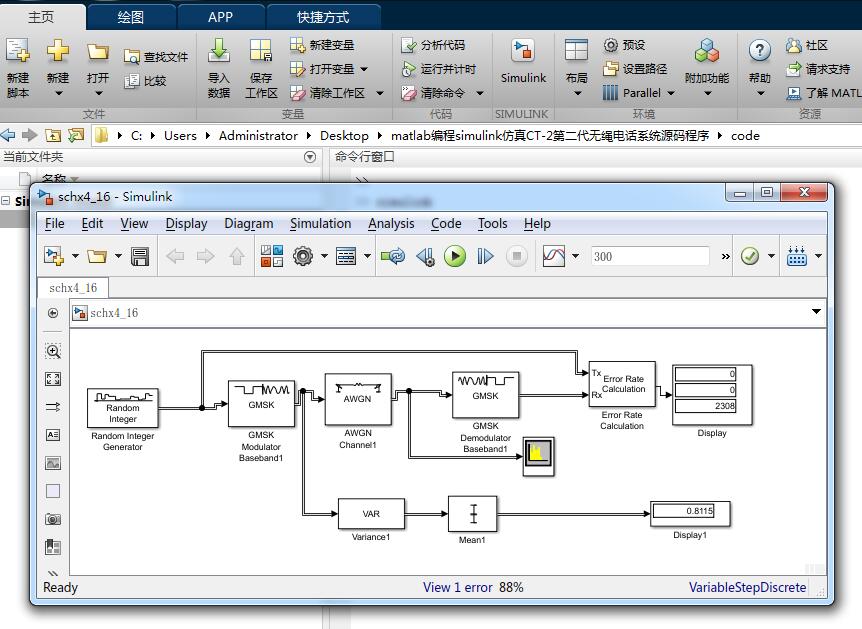Switch to the APP ribbon tab
The width and height of the screenshot is (862, 629).
[220, 17]
